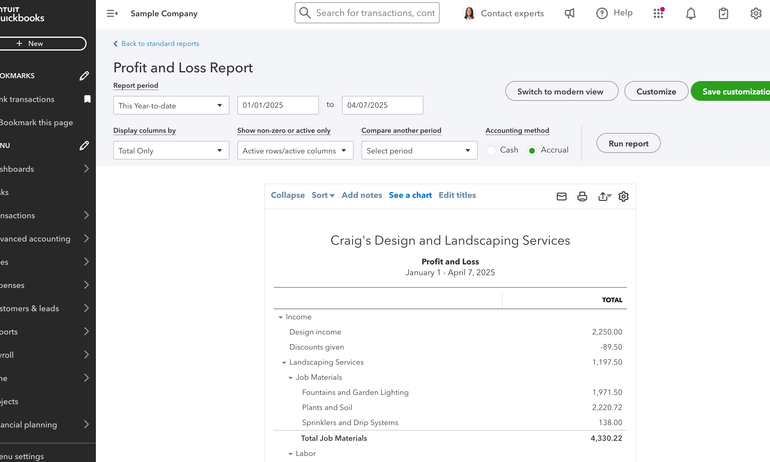The width and height of the screenshot is (770, 462).
Task: Open Compare another period dropdown
Action: [x=419, y=151]
